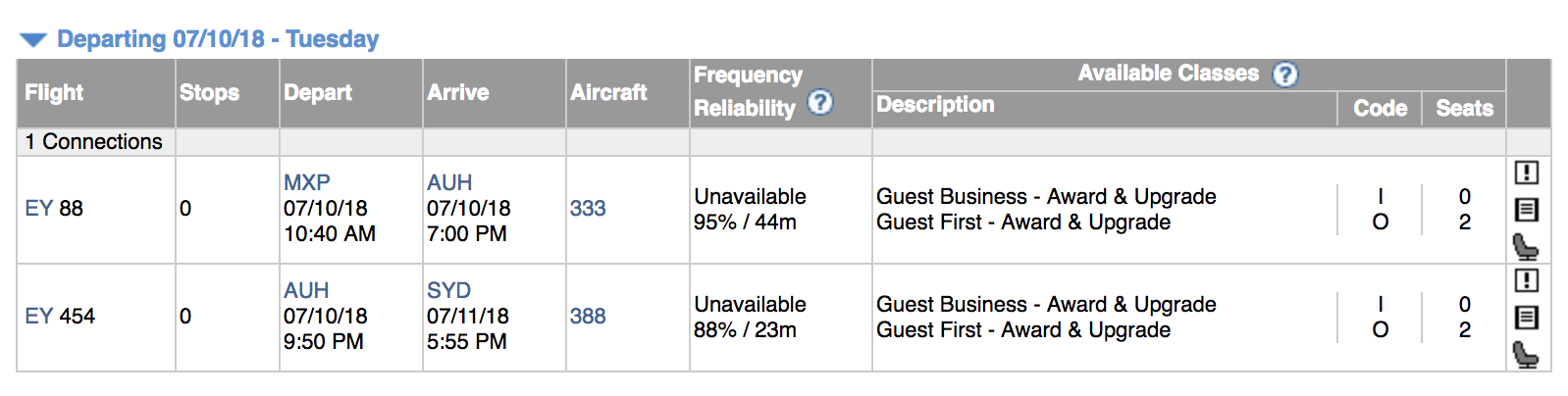View the seat map icon for EY 454
The height and width of the screenshot is (396, 1568).
click(x=1526, y=353)
